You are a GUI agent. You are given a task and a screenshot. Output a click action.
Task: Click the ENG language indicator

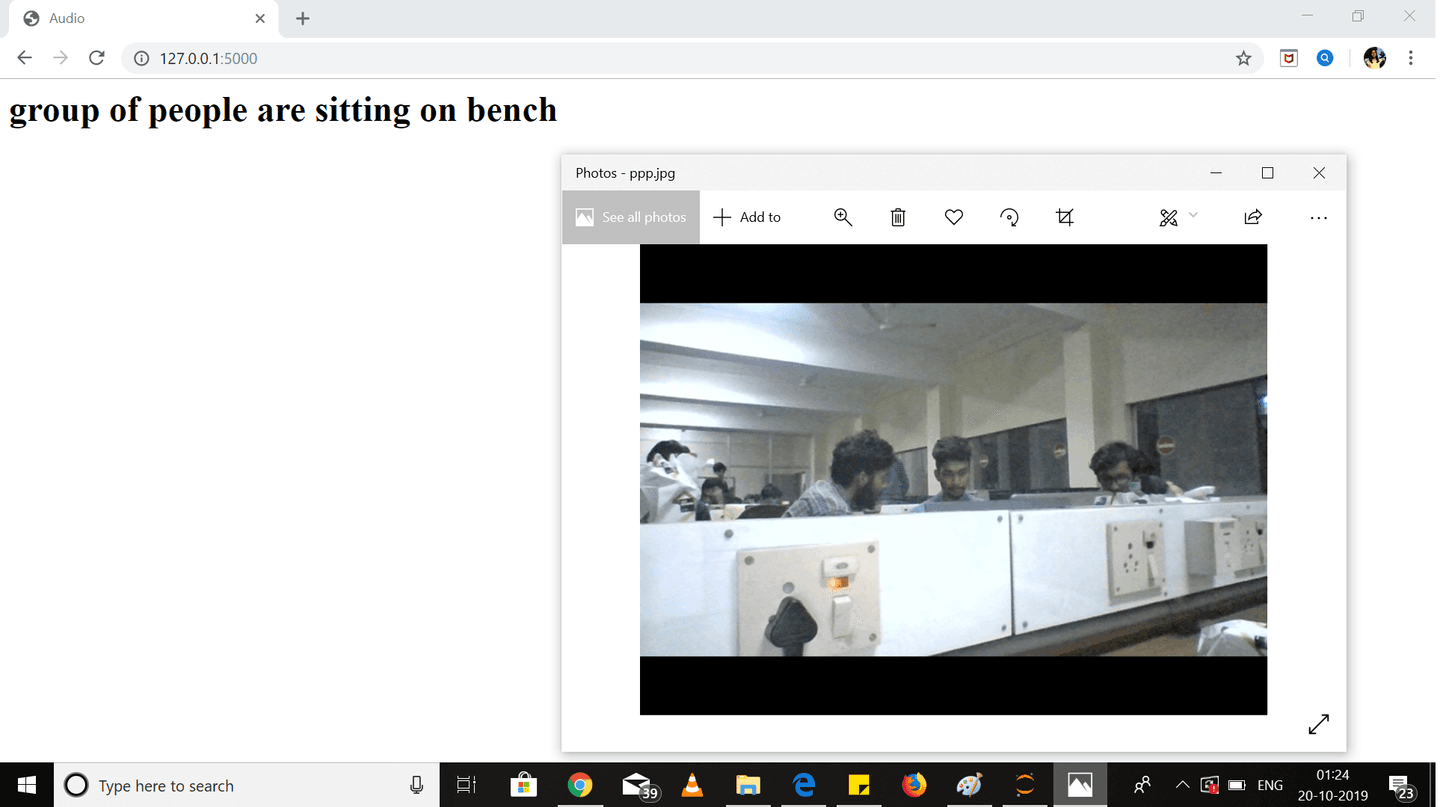point(1270,785)
